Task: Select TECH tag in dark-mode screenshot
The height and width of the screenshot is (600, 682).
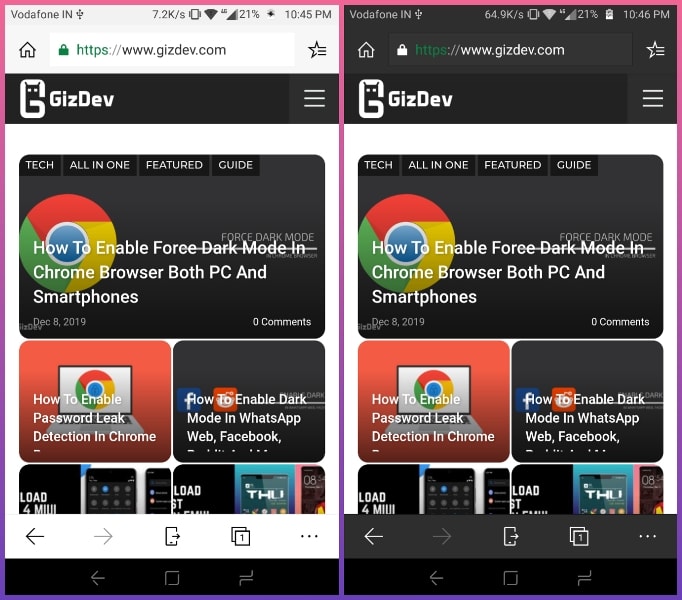Action: [x=378, y=165]
